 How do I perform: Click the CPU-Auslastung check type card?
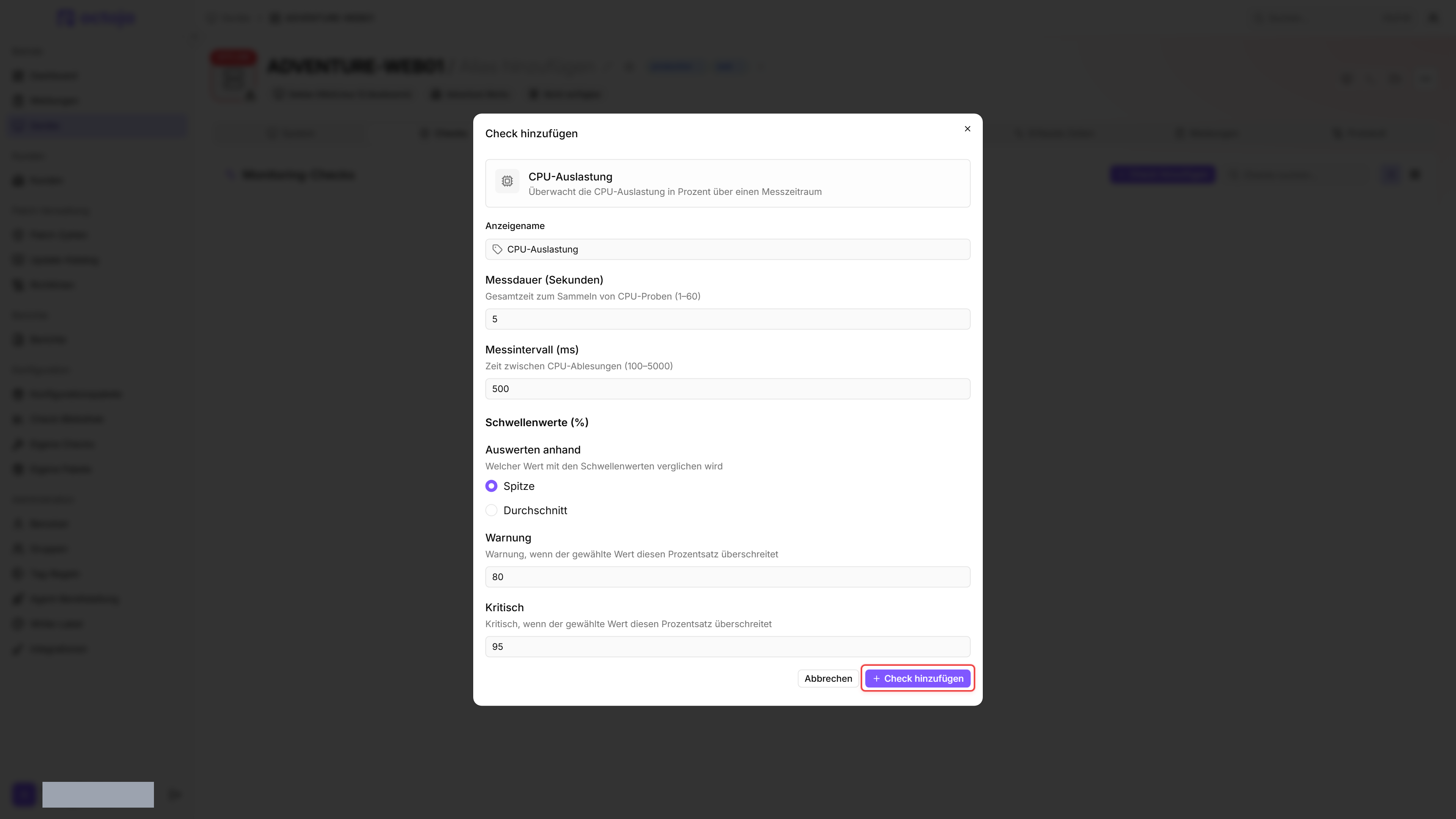pyautogui.click(x=728, y=183)
